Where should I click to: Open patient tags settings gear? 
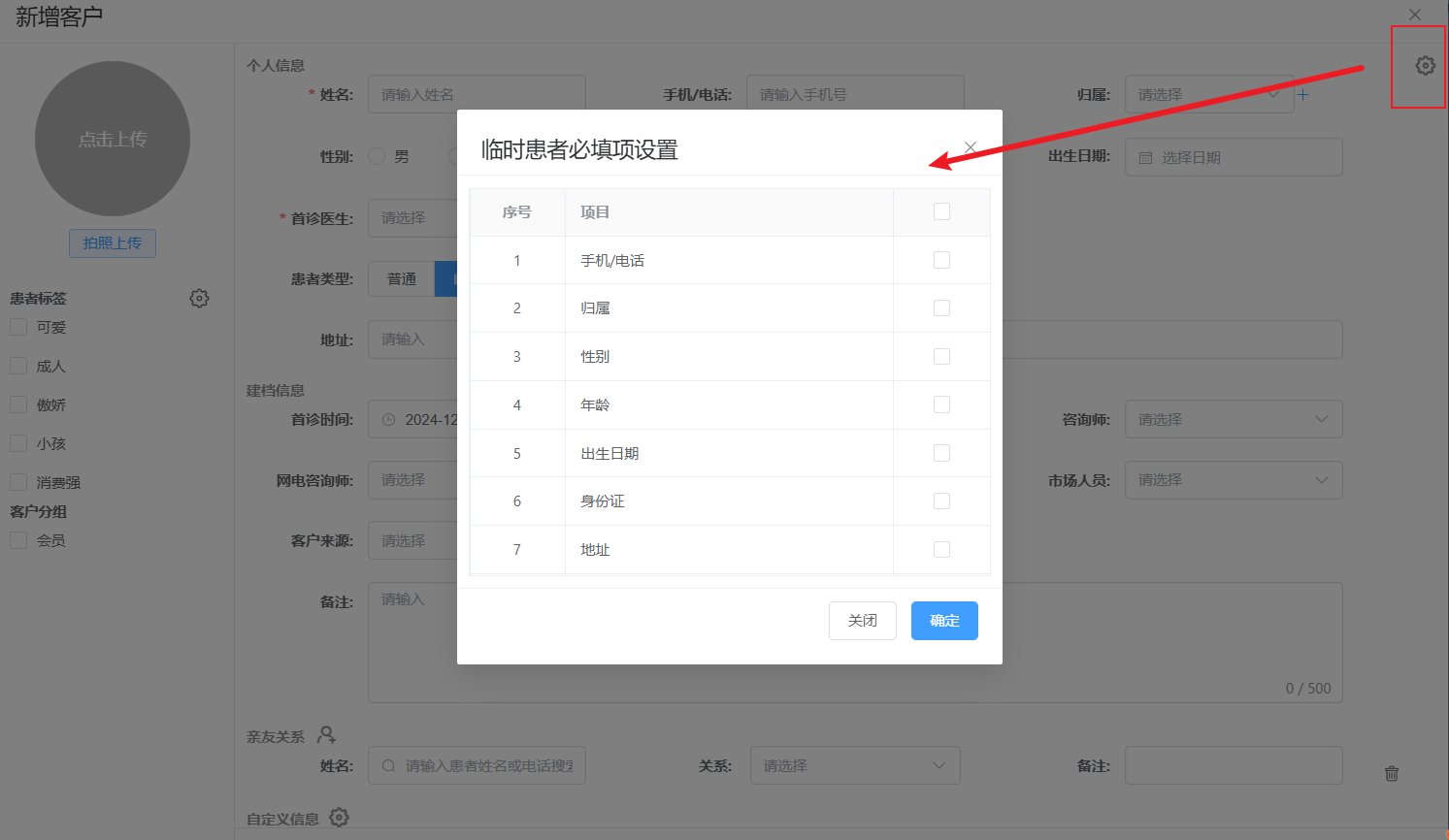tap(199, 299)
